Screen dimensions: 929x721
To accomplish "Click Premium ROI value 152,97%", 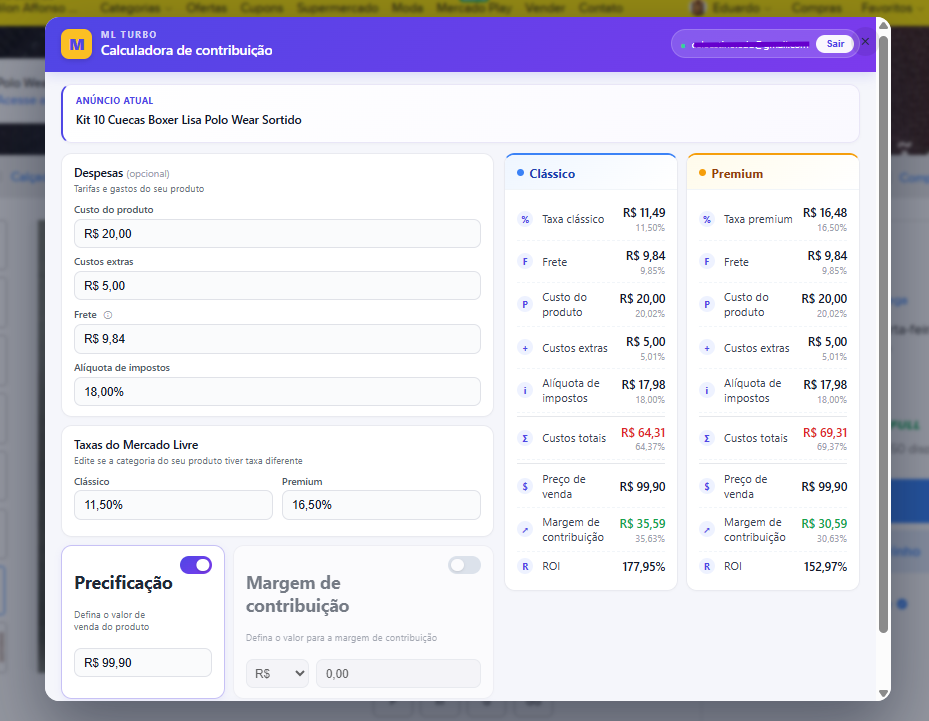I will click(x=825, y=566).
